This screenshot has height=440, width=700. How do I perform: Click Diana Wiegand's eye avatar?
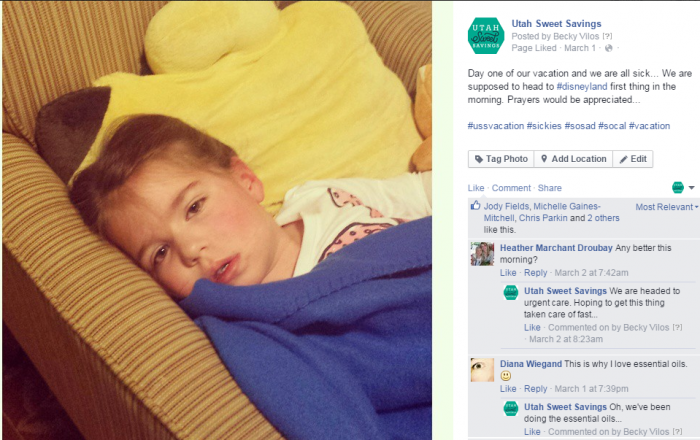tap(482, 370)
